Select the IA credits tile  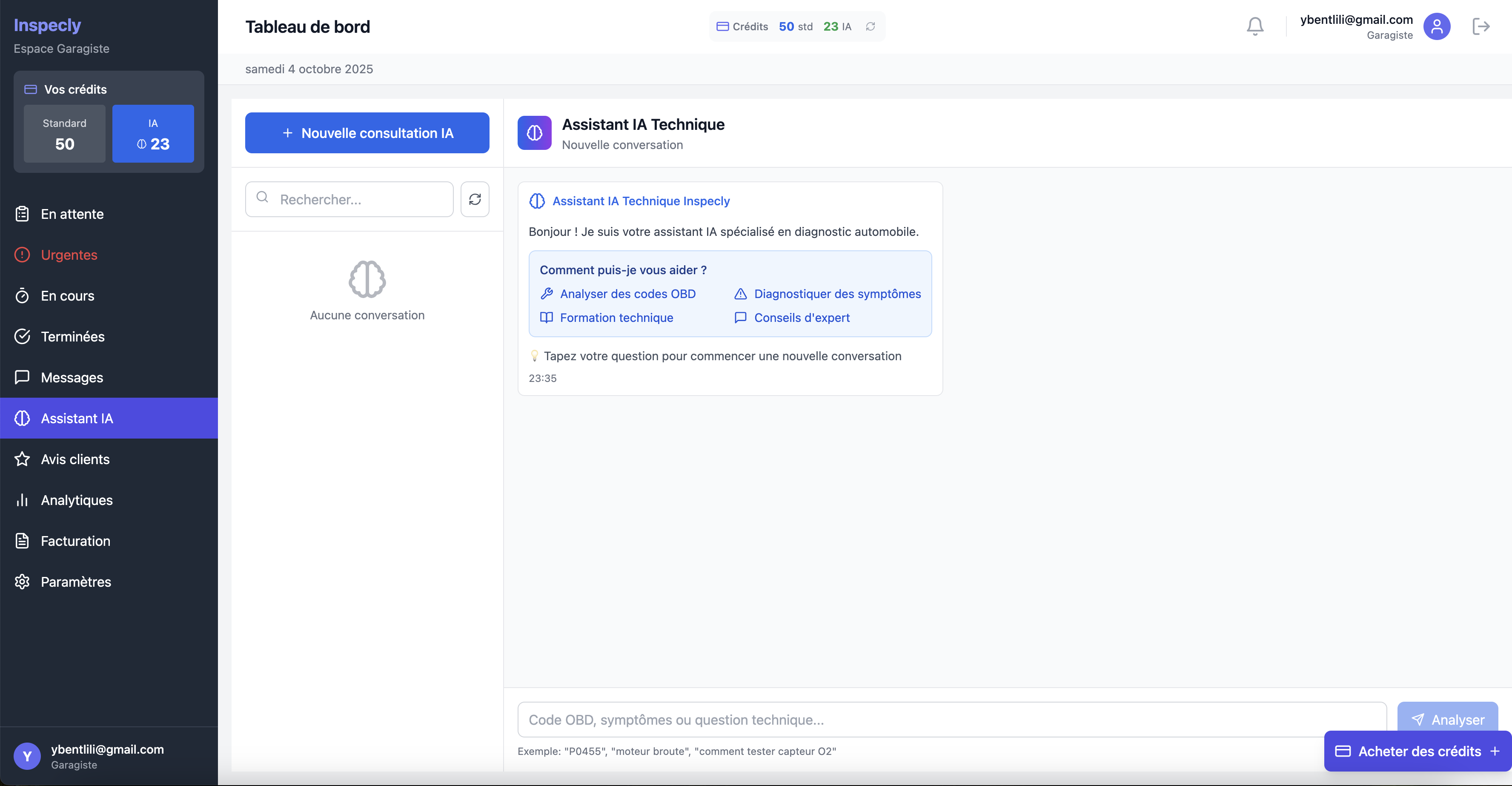coord(153,134)
